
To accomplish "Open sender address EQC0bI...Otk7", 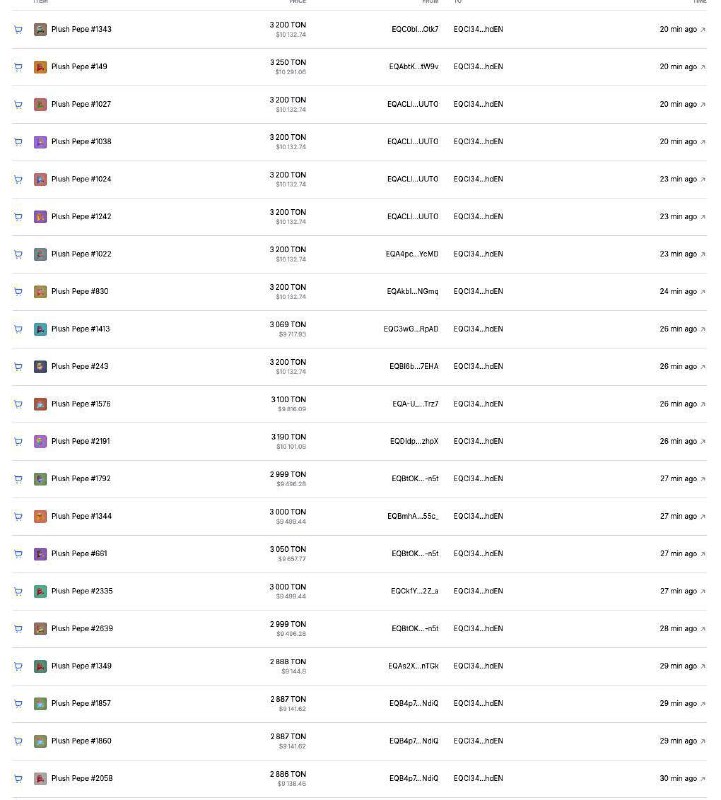I will [x=415, y=30].
